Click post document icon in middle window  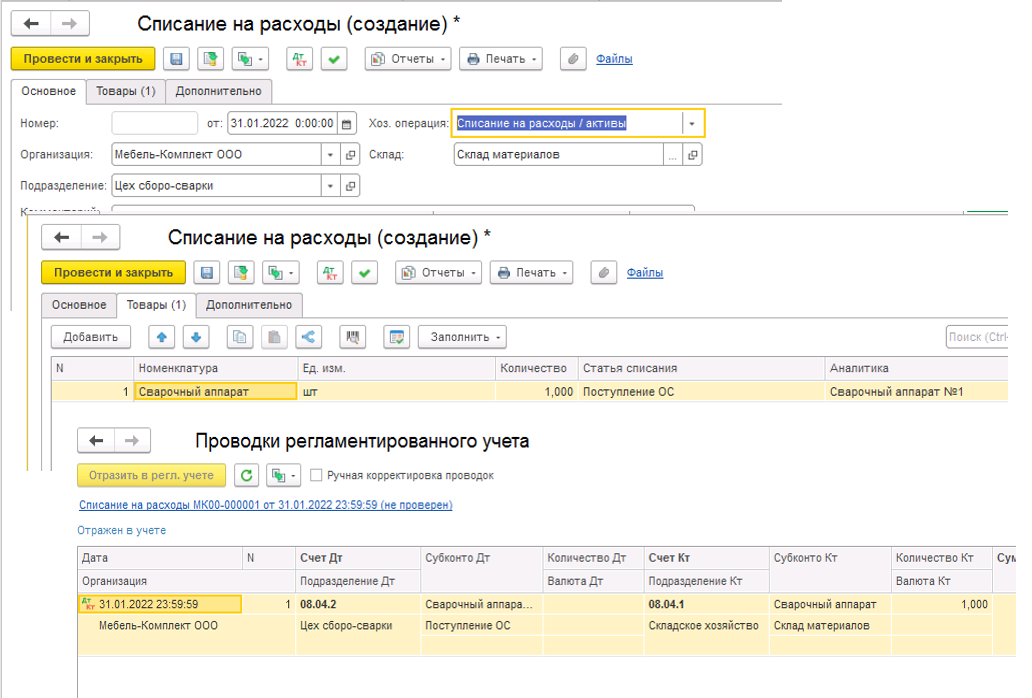click(241, 272)
